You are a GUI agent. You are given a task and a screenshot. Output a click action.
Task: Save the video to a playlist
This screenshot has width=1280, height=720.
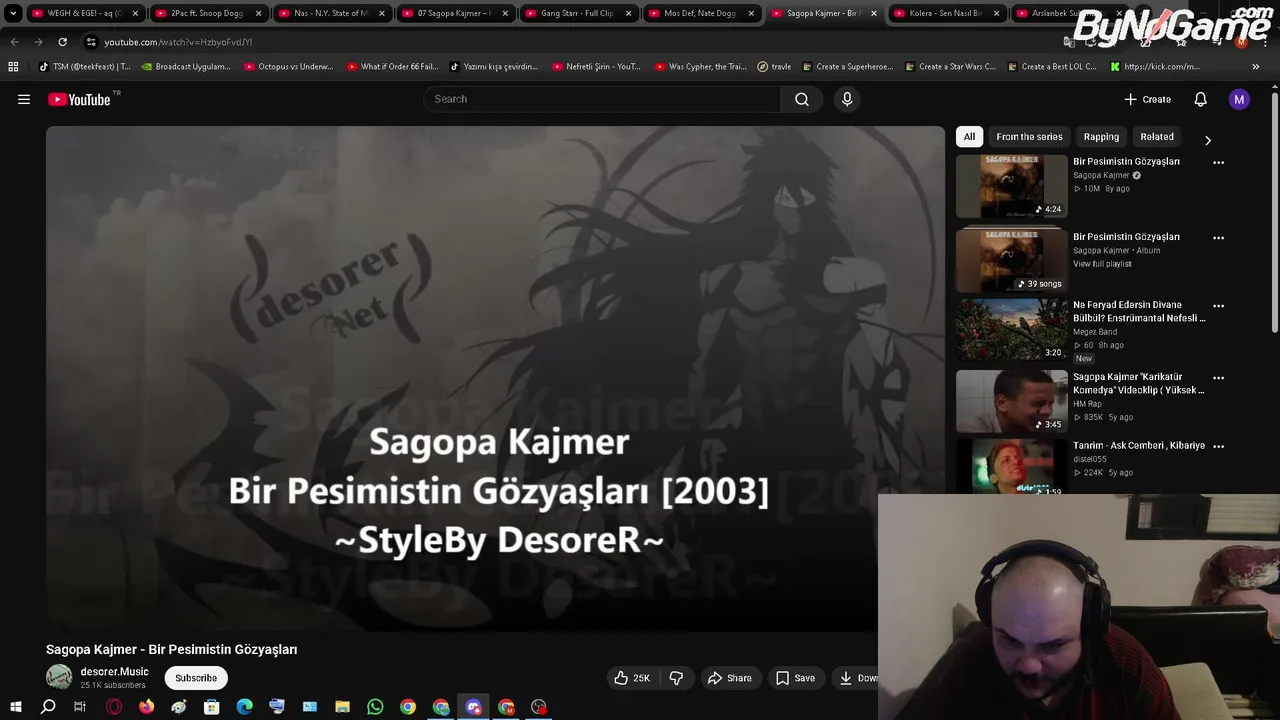tap(796, 678)
